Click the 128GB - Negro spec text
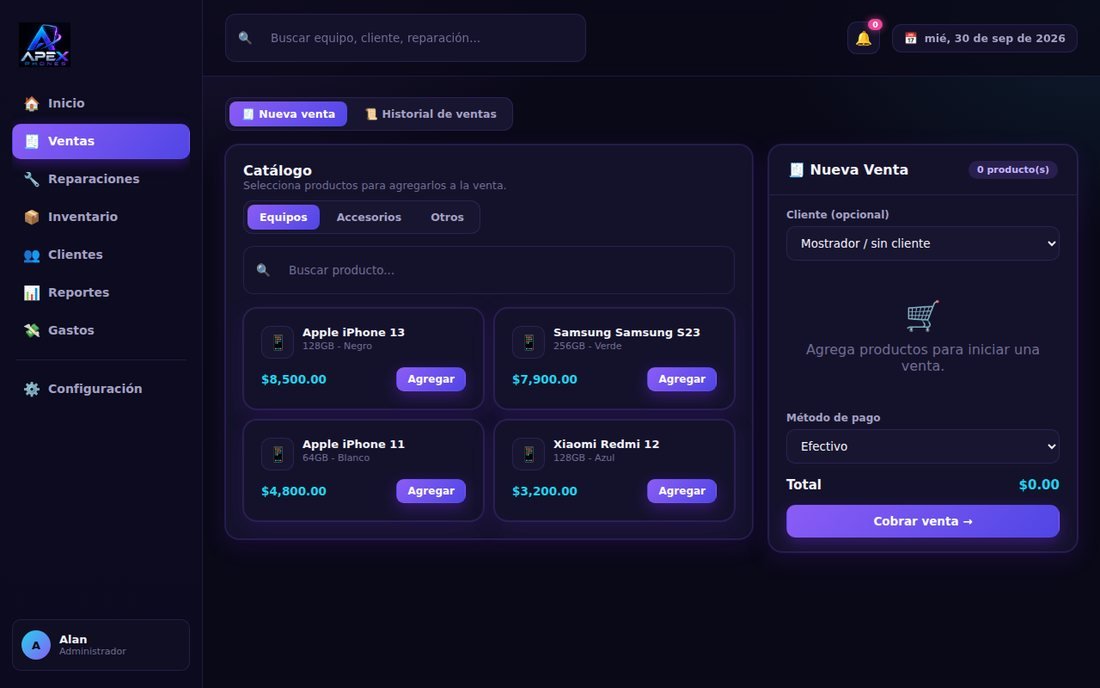Screen dimensions: 1100x688 [337, 346]
